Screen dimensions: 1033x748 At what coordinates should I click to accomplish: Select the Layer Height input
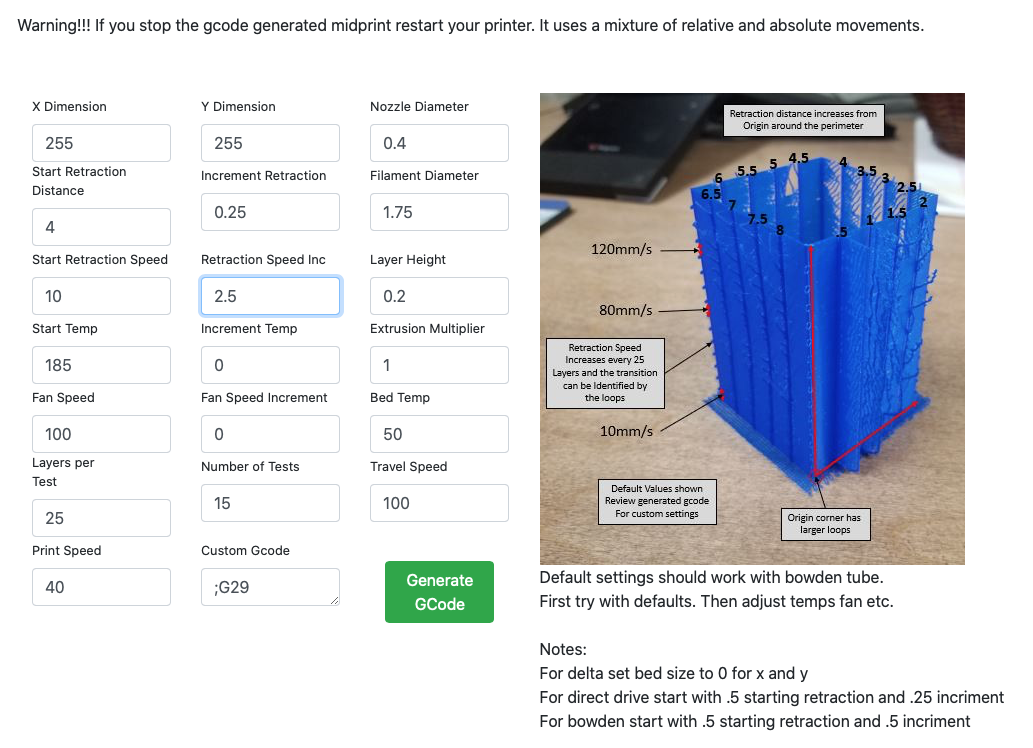[439, 296]
